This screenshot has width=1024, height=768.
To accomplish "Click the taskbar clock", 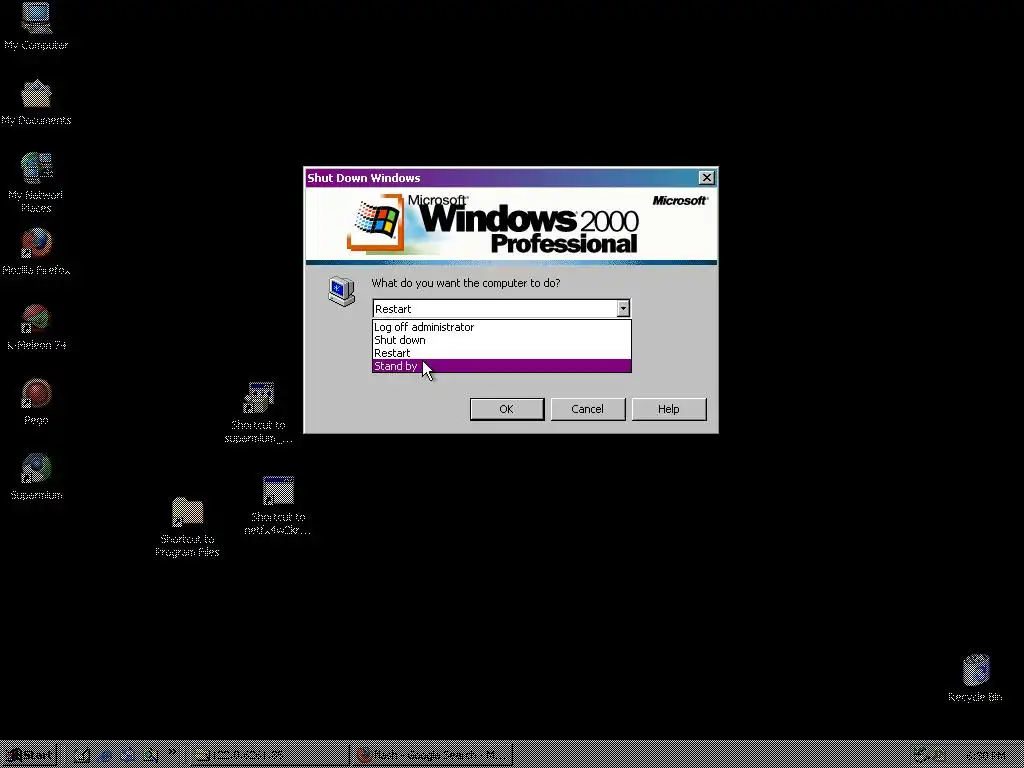I will 985,756.
